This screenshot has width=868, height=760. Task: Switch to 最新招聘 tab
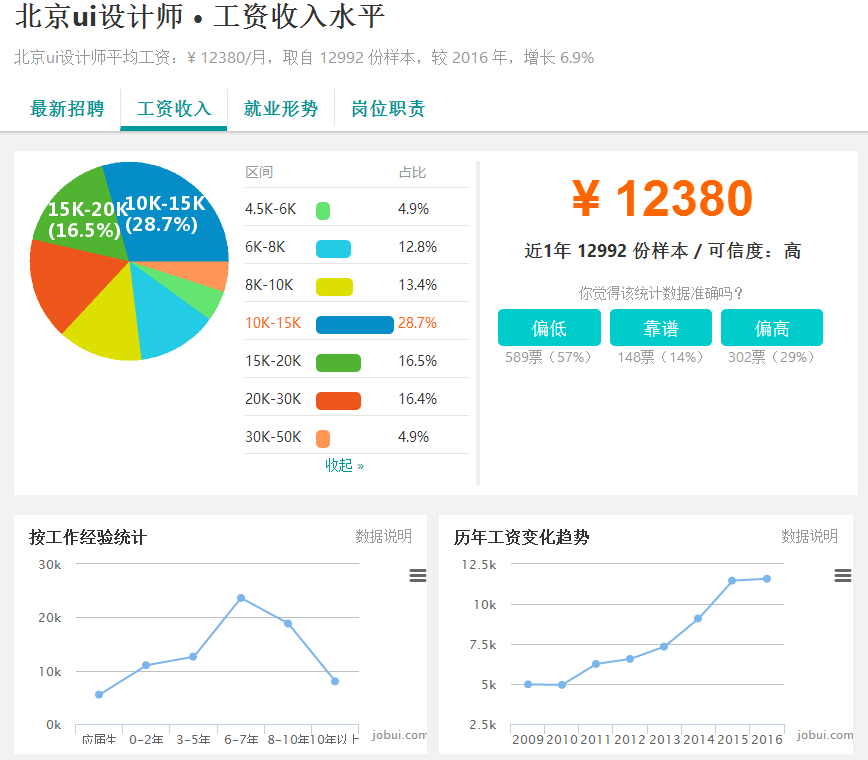pos(67,108)
